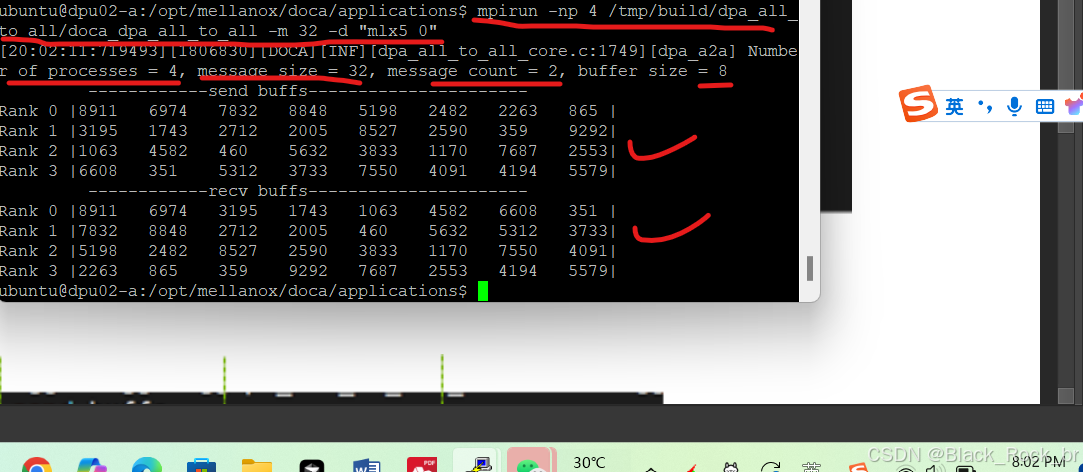Click the "mlx5_0" device argument

click(x=397, y=31)
